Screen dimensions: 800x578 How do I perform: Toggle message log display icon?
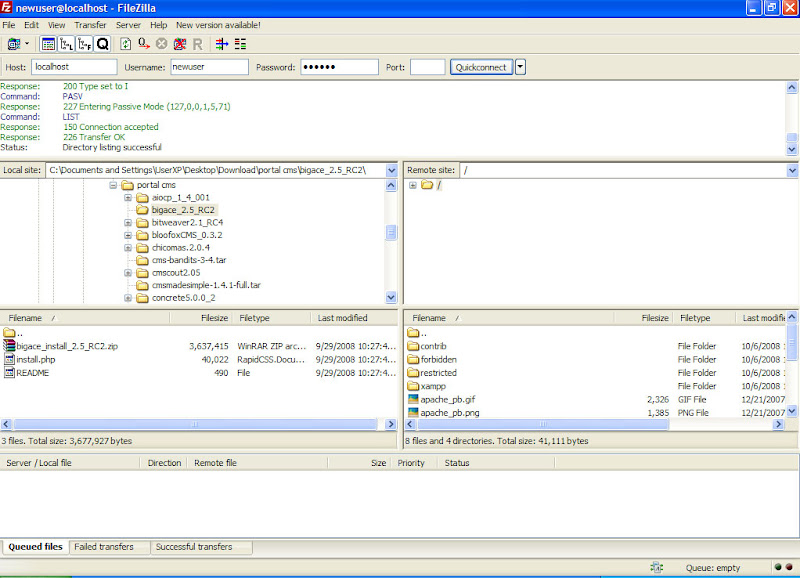click(x=48, y=44)
